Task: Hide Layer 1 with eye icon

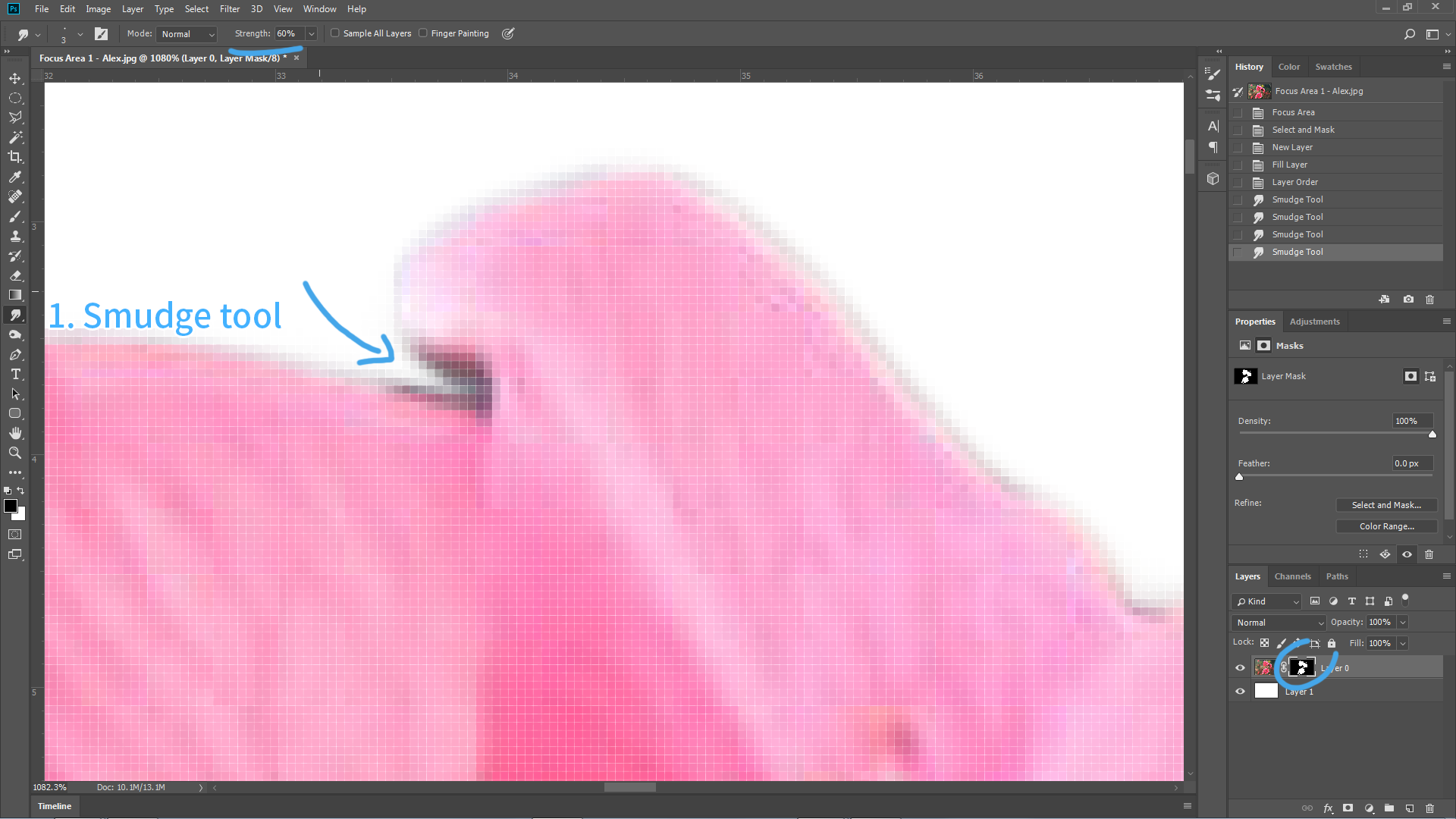Action: 1241,692
